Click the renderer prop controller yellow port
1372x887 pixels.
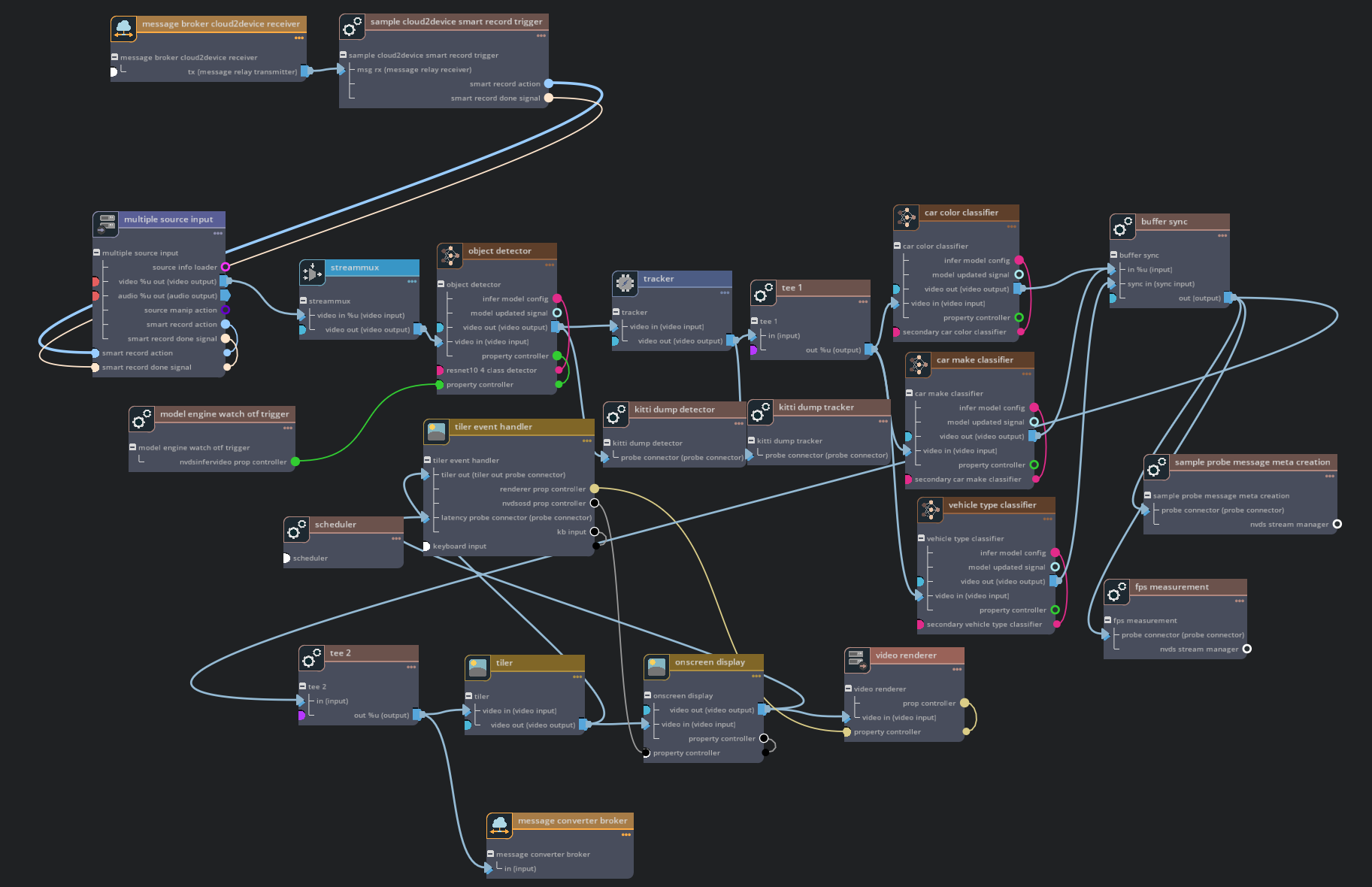coord(595,489)
